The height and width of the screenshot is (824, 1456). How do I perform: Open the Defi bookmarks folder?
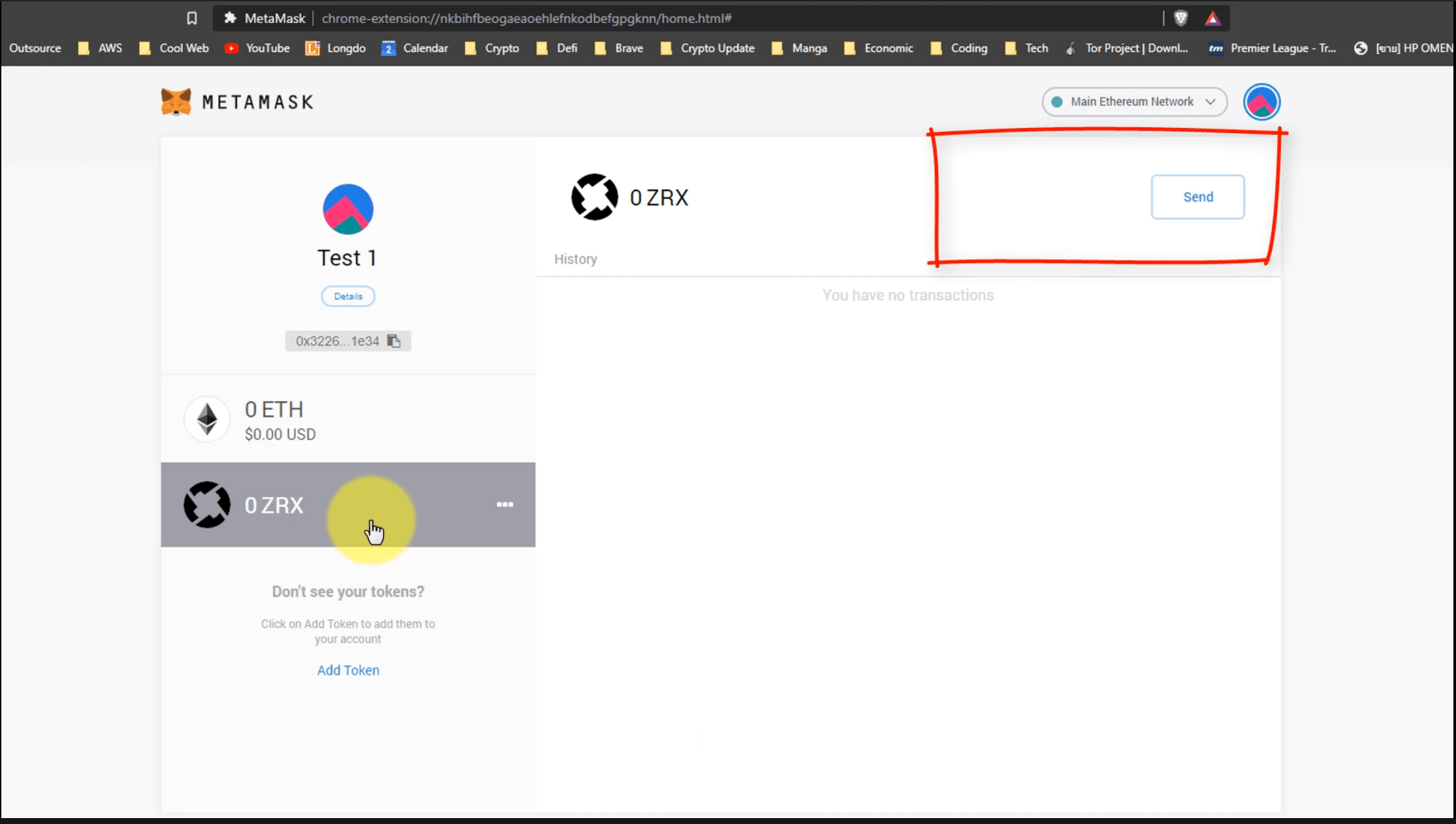pyautogui.click(x=557, y=48)
